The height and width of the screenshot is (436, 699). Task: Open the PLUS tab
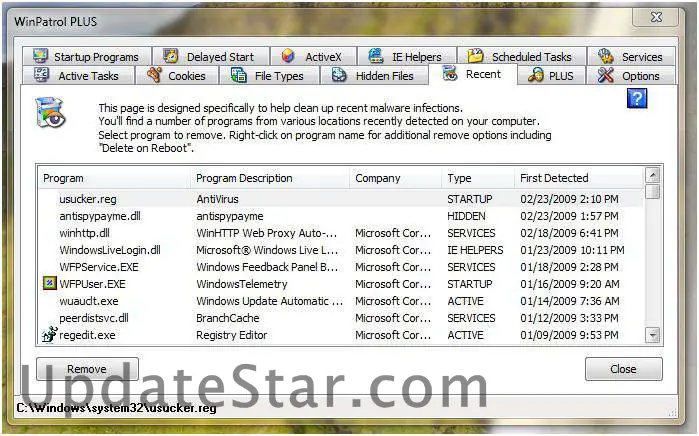click(552, 75)
